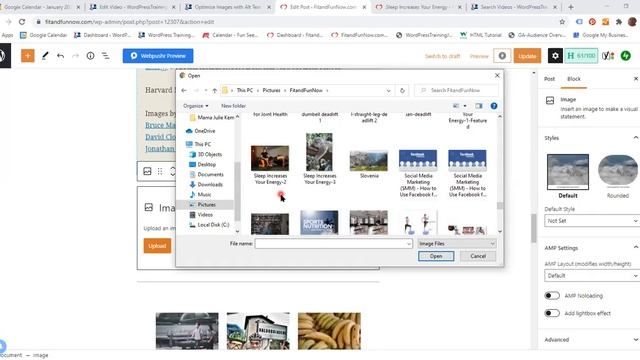Undo using the curved arrow icon
The image size is (640, 360).
(60, 56)
